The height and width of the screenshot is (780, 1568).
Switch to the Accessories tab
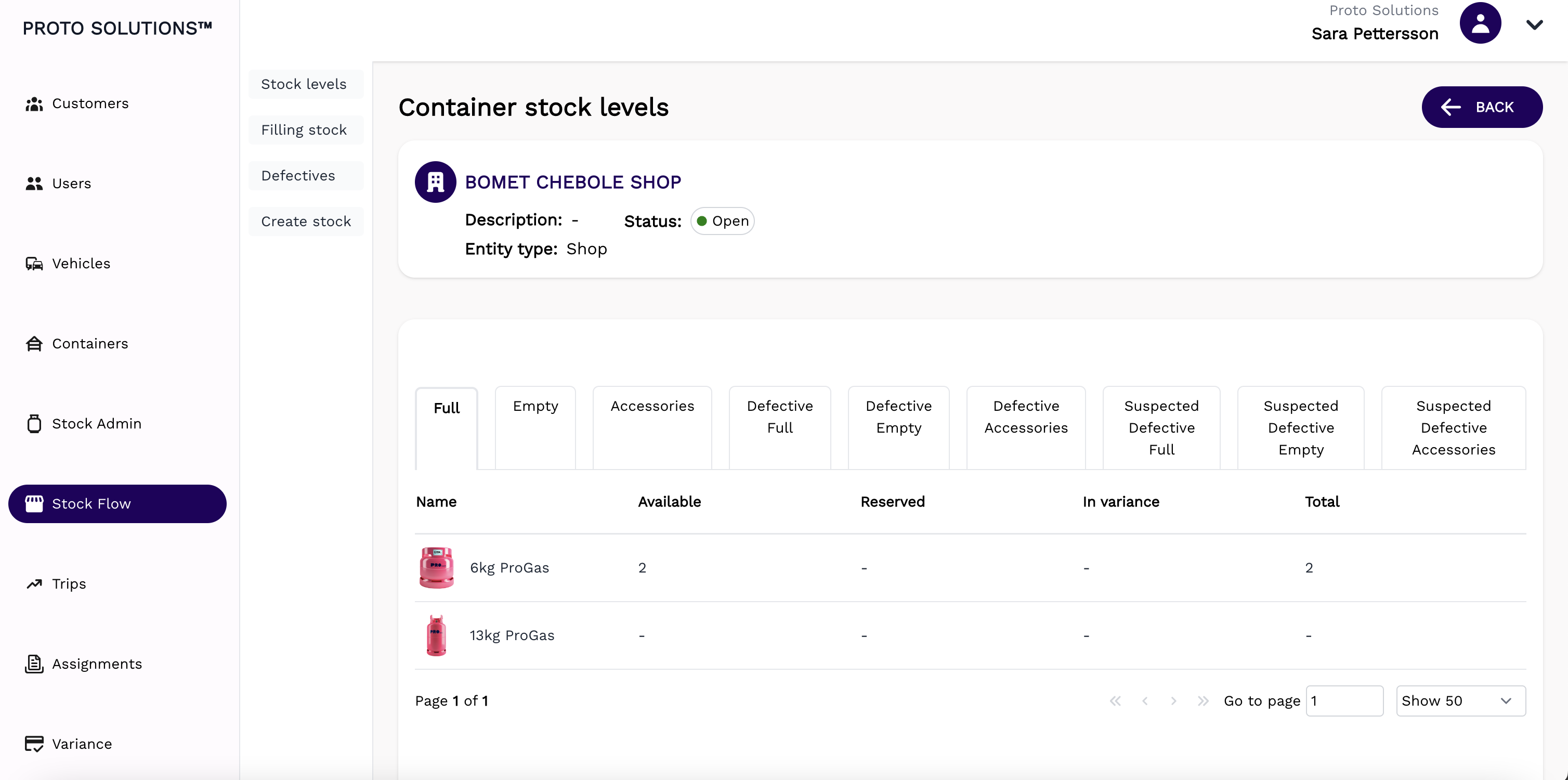[x=652, y=427]
